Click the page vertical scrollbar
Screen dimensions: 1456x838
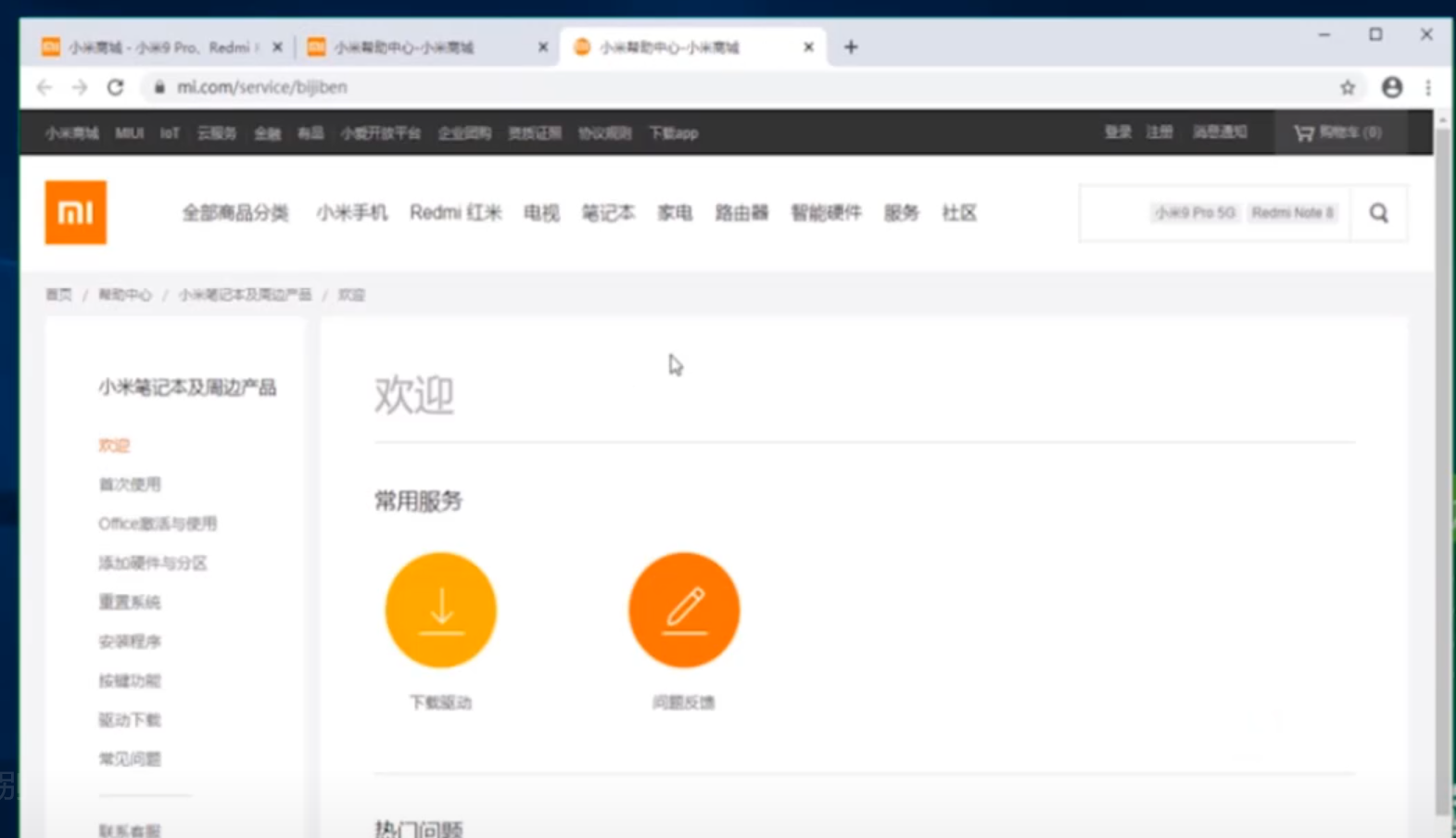[x=1442, y=463]
